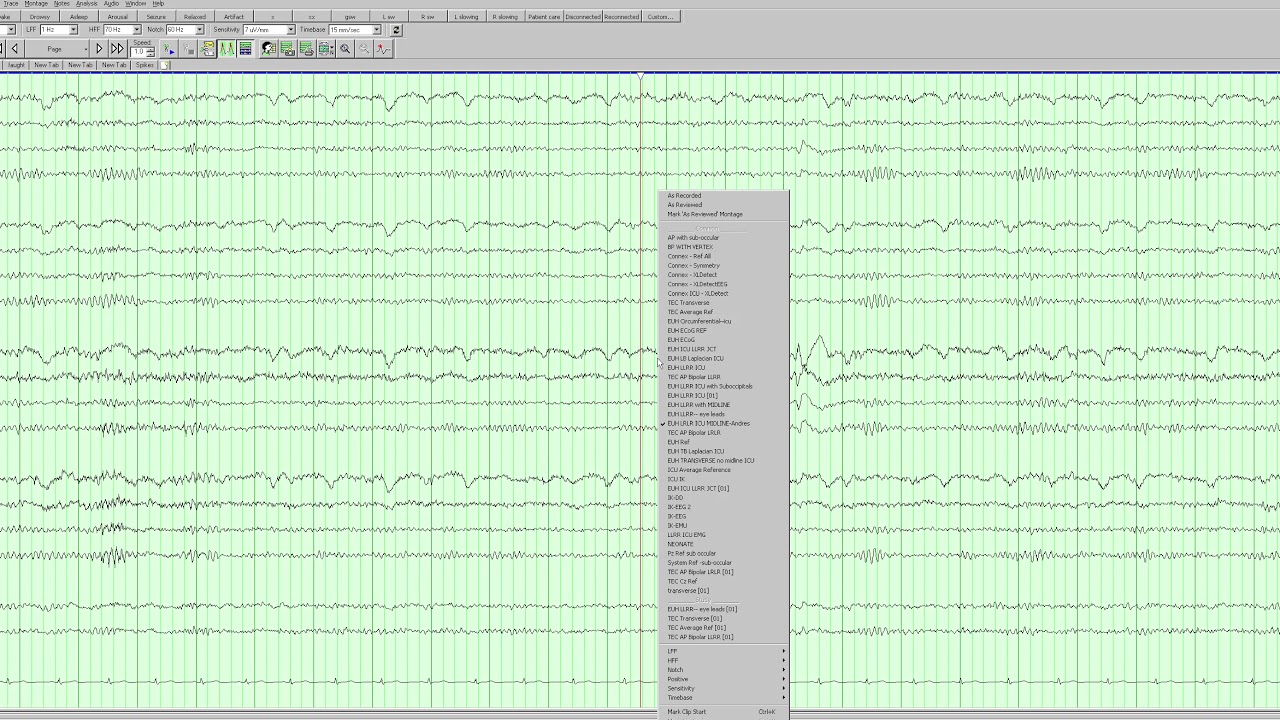Open the Window menu
1280x720 pixels.
135,4
